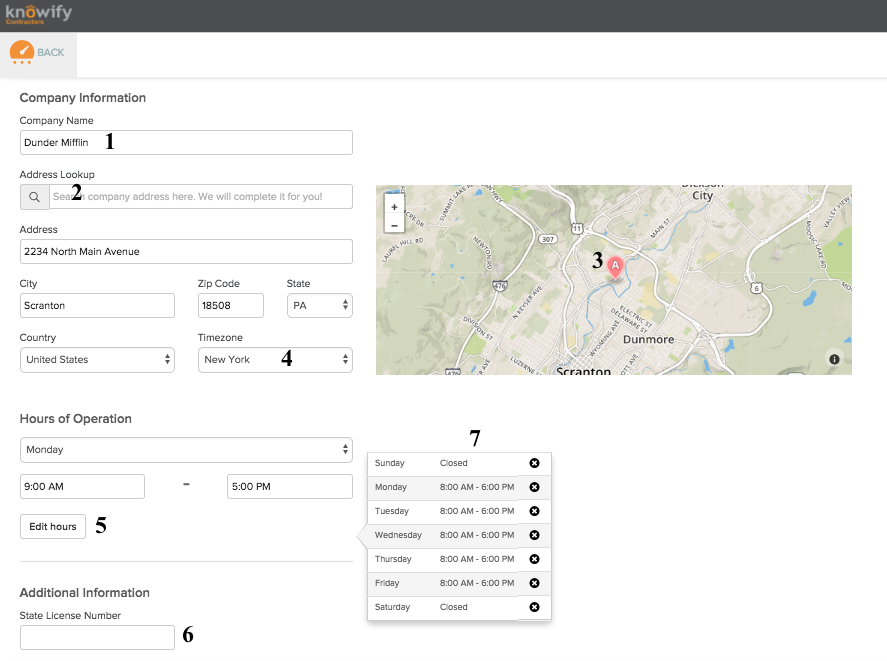
Task: Open the day dropdown showing Monday
Action: coord(186,450)
